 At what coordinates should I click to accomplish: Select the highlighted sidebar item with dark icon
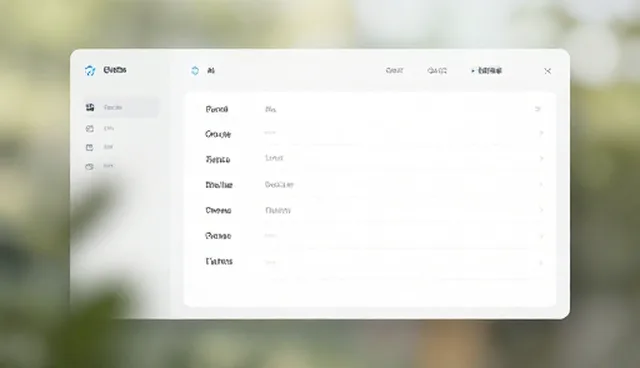pos(121,107)
